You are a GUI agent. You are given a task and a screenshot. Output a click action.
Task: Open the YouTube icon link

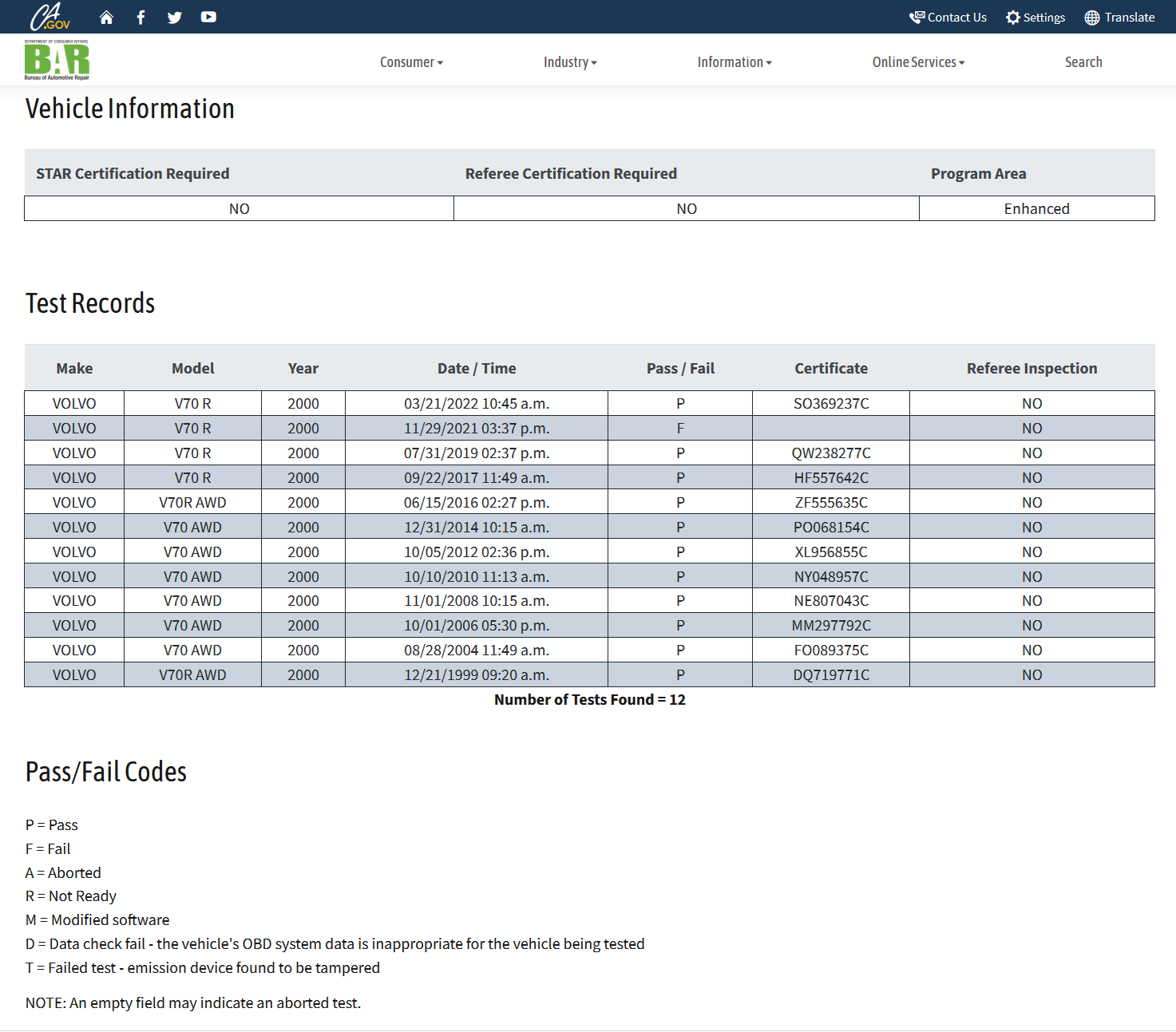(208, 18)
